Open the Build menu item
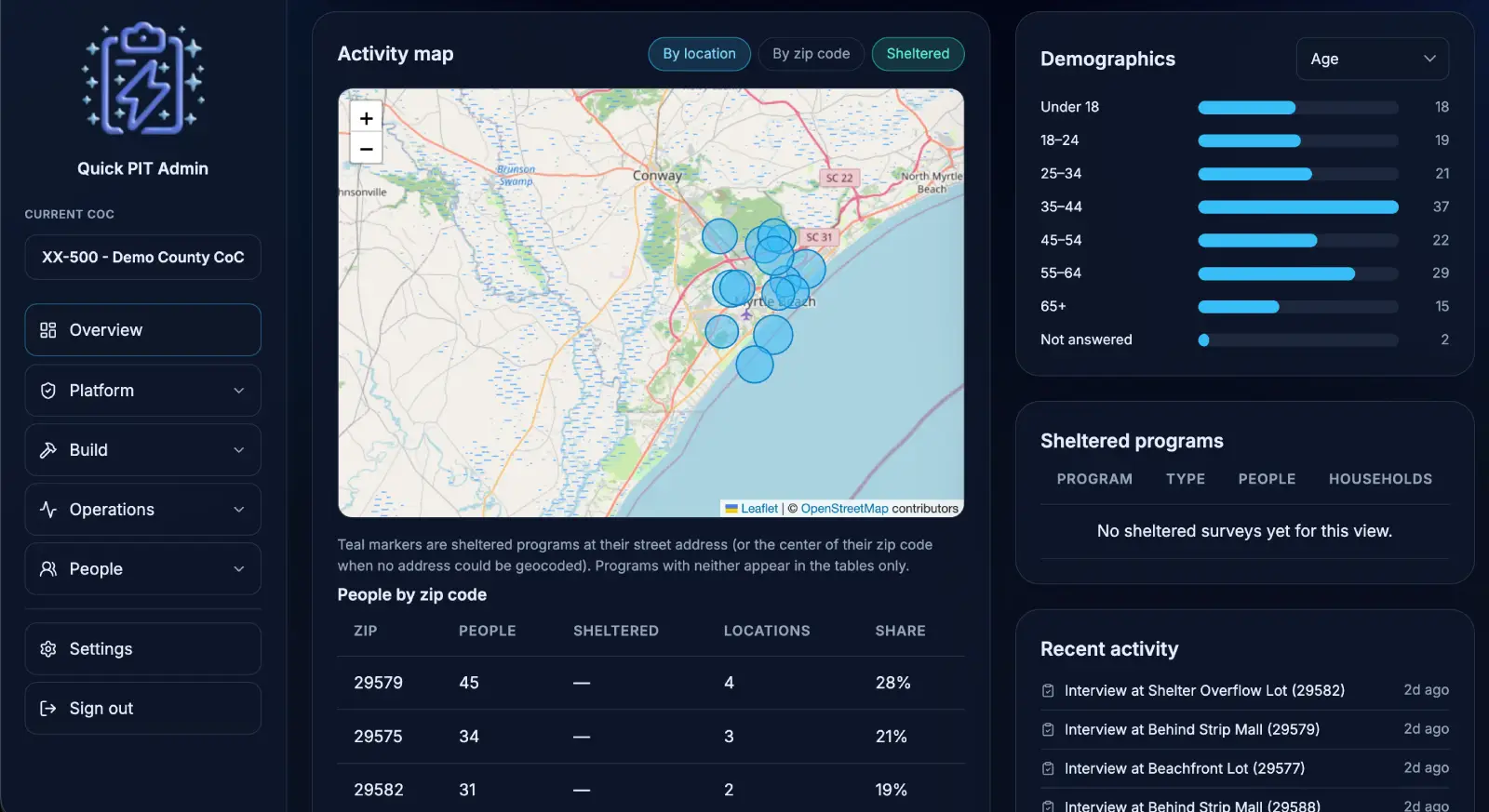Viewport: 1489px width, 812px height. (142, 450)
